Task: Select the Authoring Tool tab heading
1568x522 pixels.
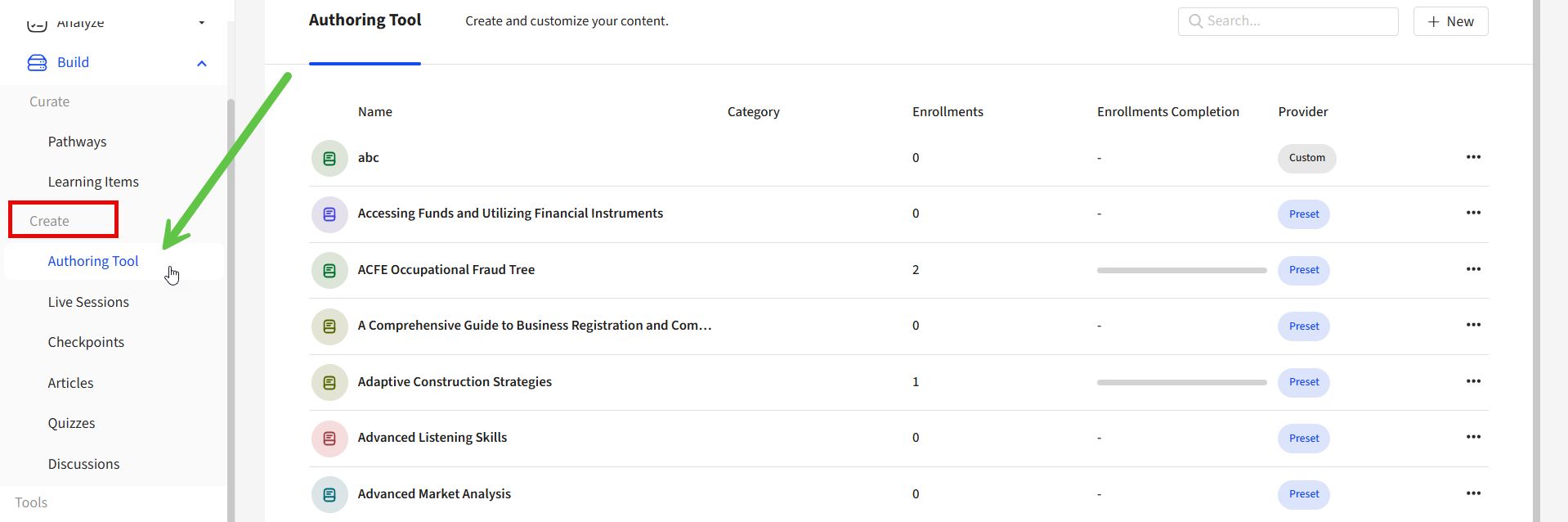Action: click(365, 20)
